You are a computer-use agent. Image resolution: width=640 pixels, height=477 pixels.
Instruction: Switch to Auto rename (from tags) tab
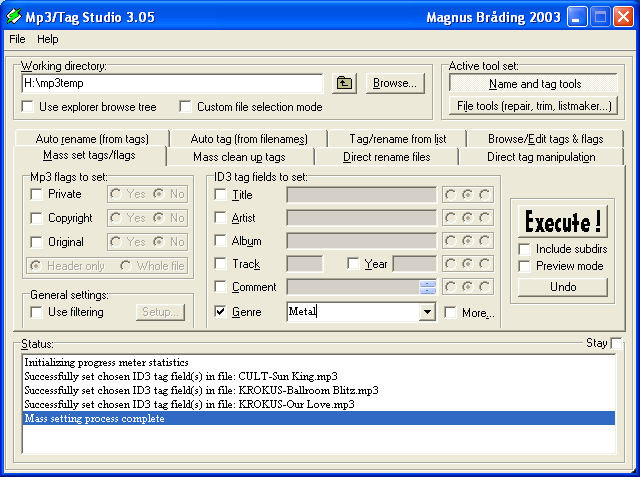[92, 139]
